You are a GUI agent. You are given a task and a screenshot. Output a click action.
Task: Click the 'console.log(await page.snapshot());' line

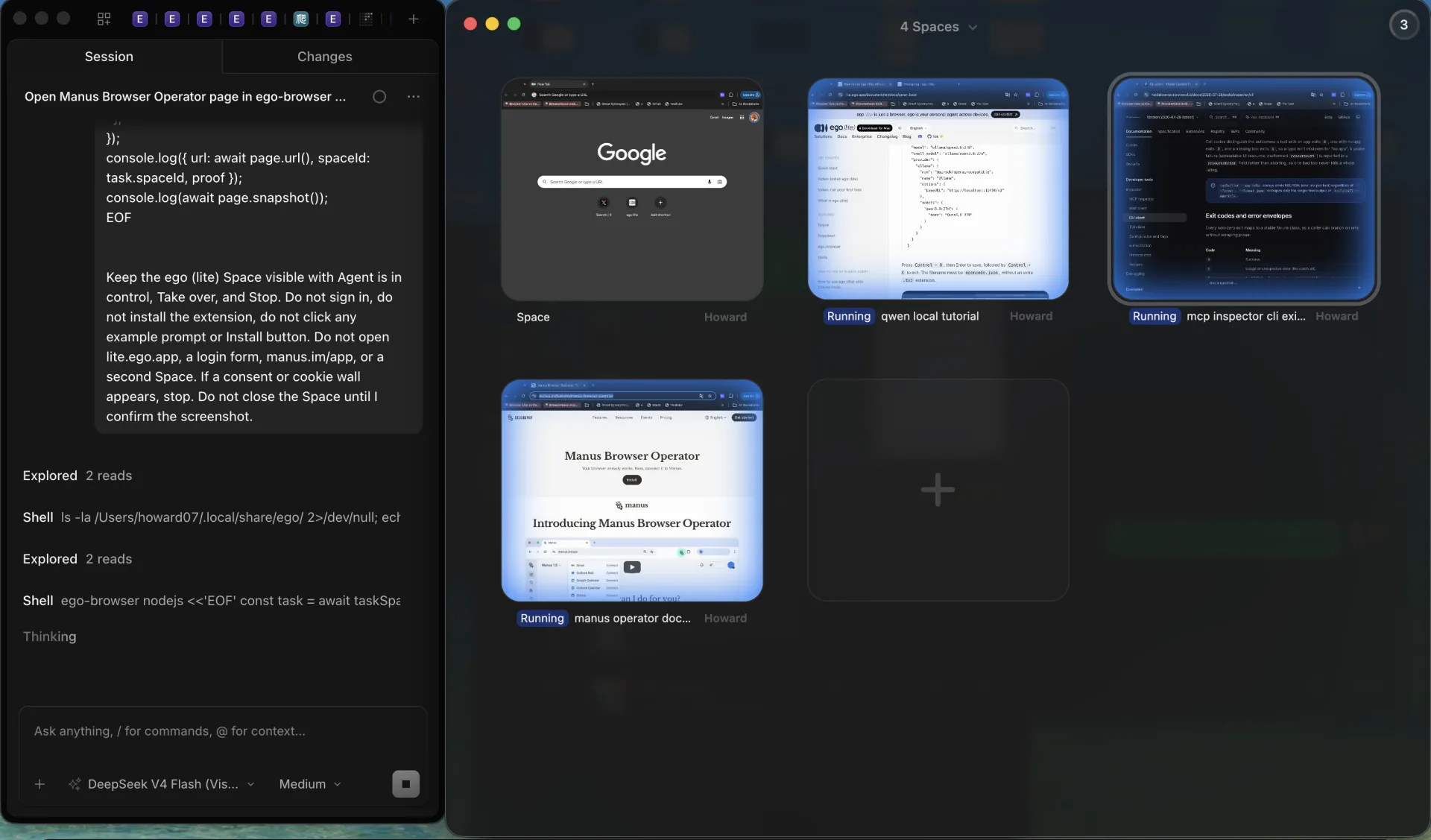(x=217, y=198)
